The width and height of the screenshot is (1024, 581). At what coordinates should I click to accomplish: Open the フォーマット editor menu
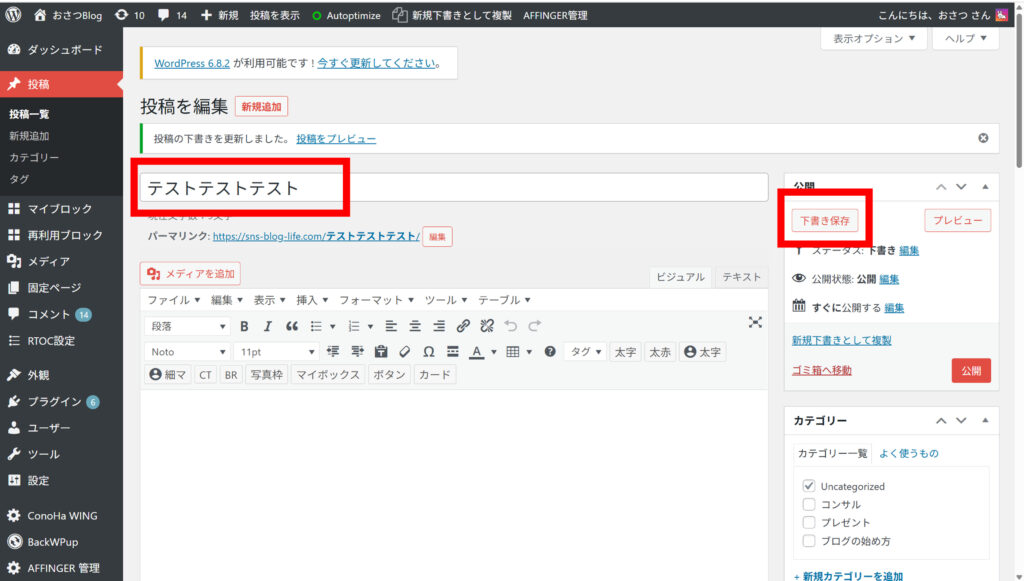pyautogui.click(x=376, y=300)
